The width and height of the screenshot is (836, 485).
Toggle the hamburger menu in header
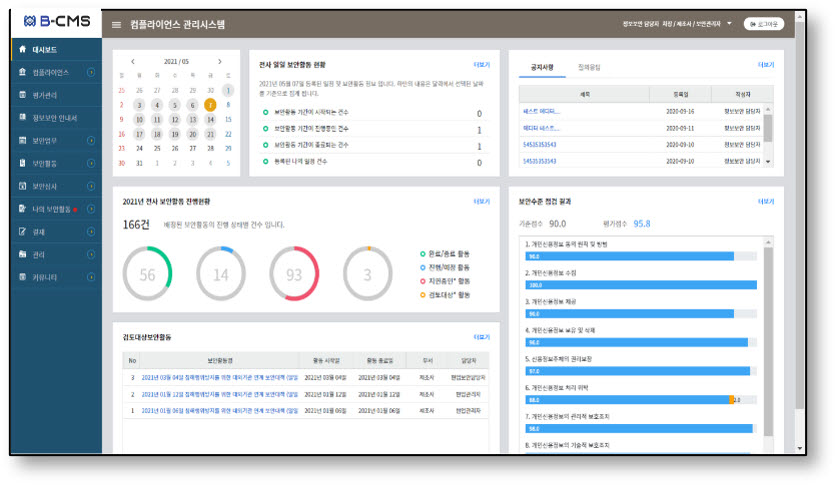[116, 25]
